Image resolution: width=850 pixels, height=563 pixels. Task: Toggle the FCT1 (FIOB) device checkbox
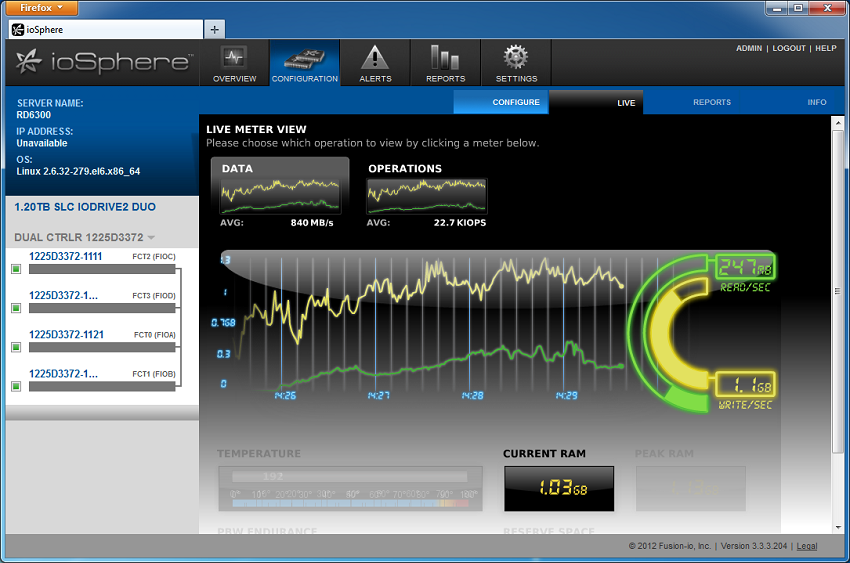(x=16, y=386)
